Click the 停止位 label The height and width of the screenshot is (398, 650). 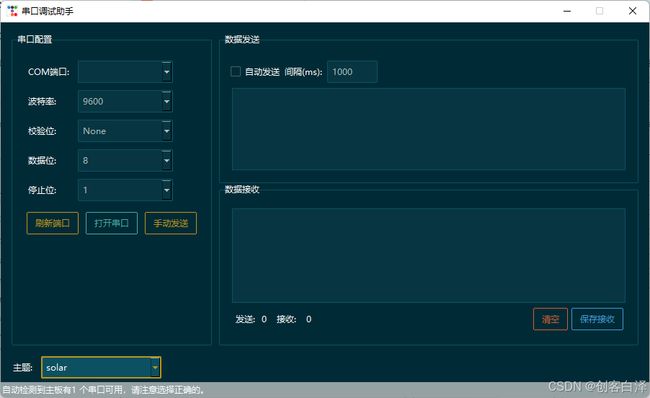[42, 190]
